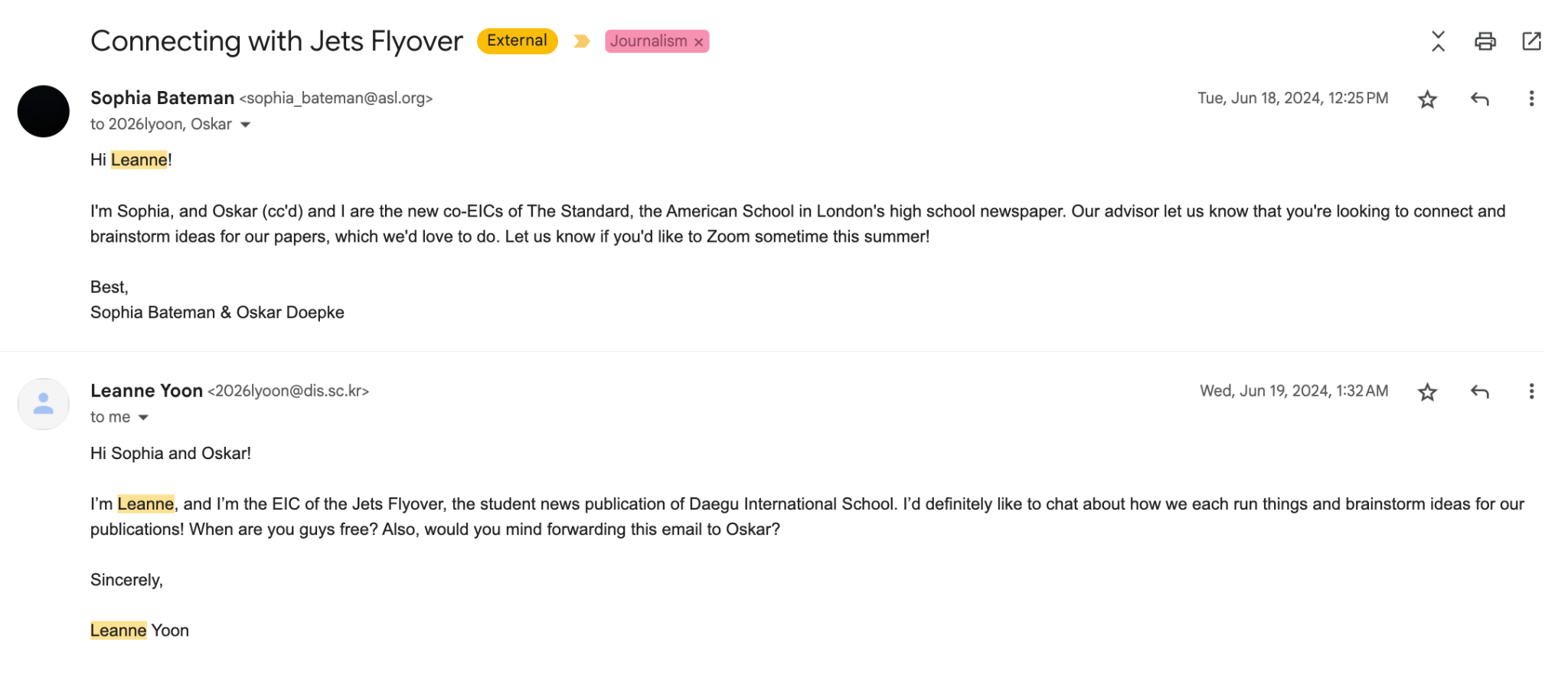Click the highlighted Leanne in the greeting
Screen dimensions: 1568x681
139,160
